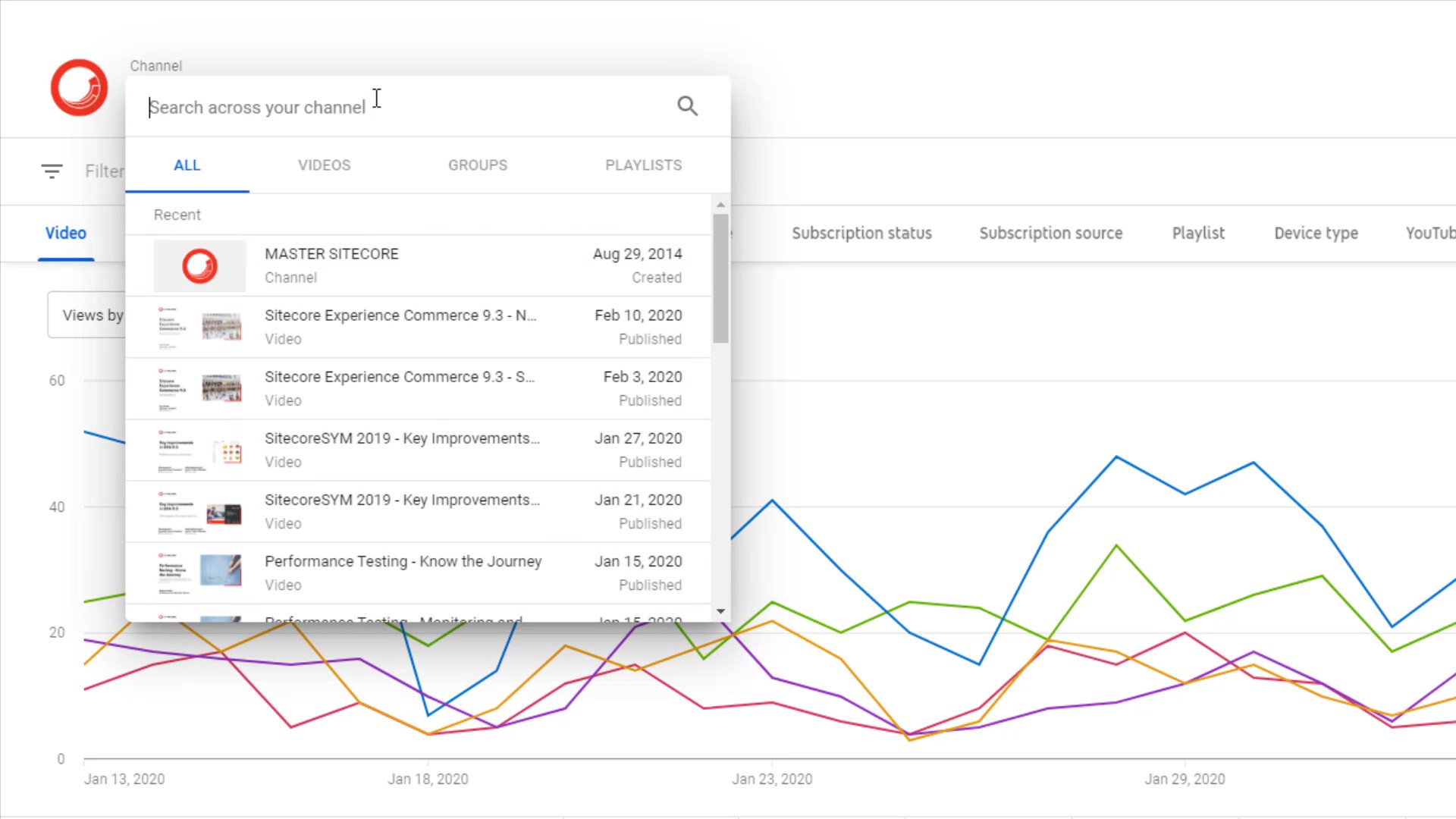Switch to the GROUPS tab
This screenshot has width=1456, height=819.
click(x=478, y=165)
